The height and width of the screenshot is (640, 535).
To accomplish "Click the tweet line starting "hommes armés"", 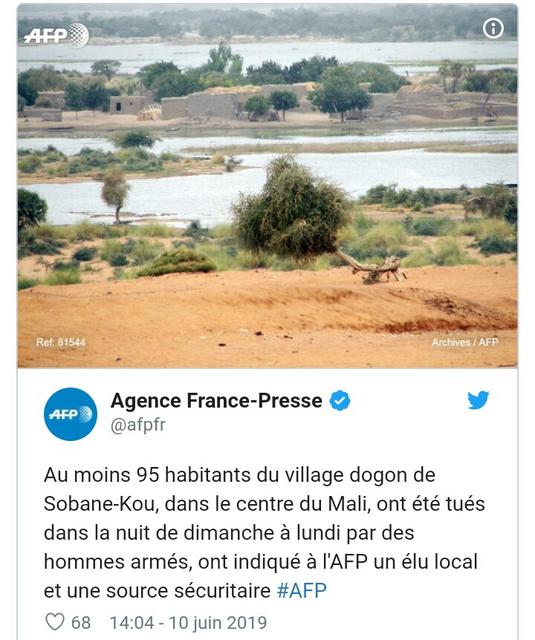I will coord(260,562).
